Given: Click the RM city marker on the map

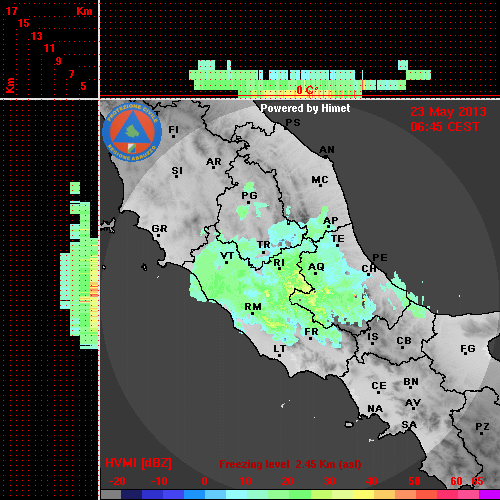Looking at the screenshot, I should pyautogui.click(x=253, y=314).
